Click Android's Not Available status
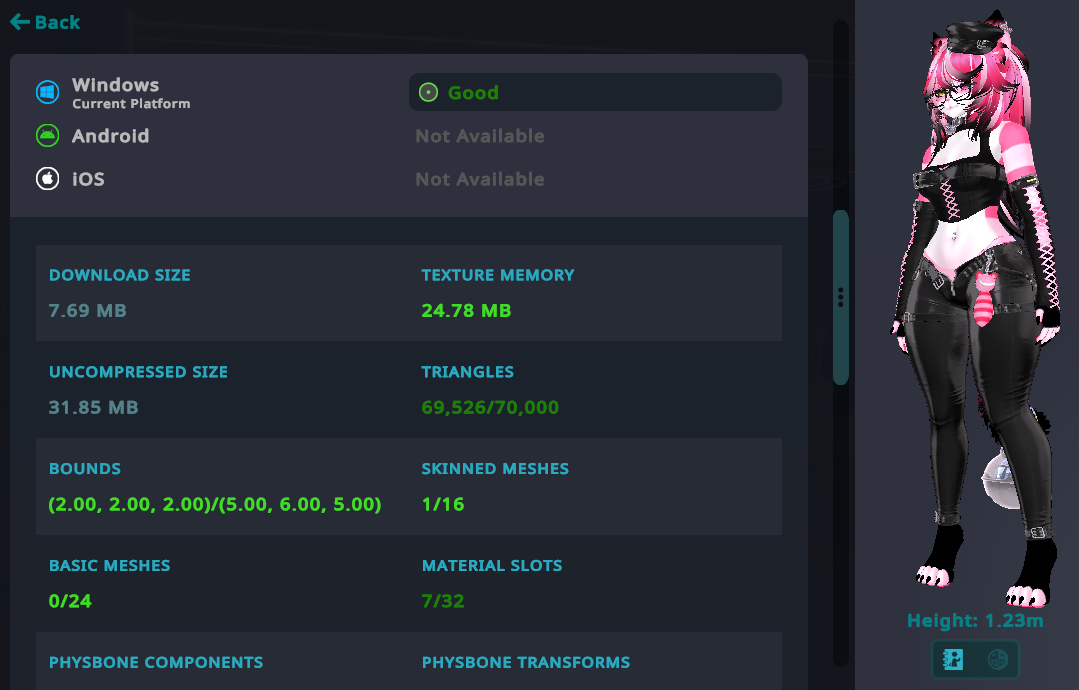 tap(480, 136)
